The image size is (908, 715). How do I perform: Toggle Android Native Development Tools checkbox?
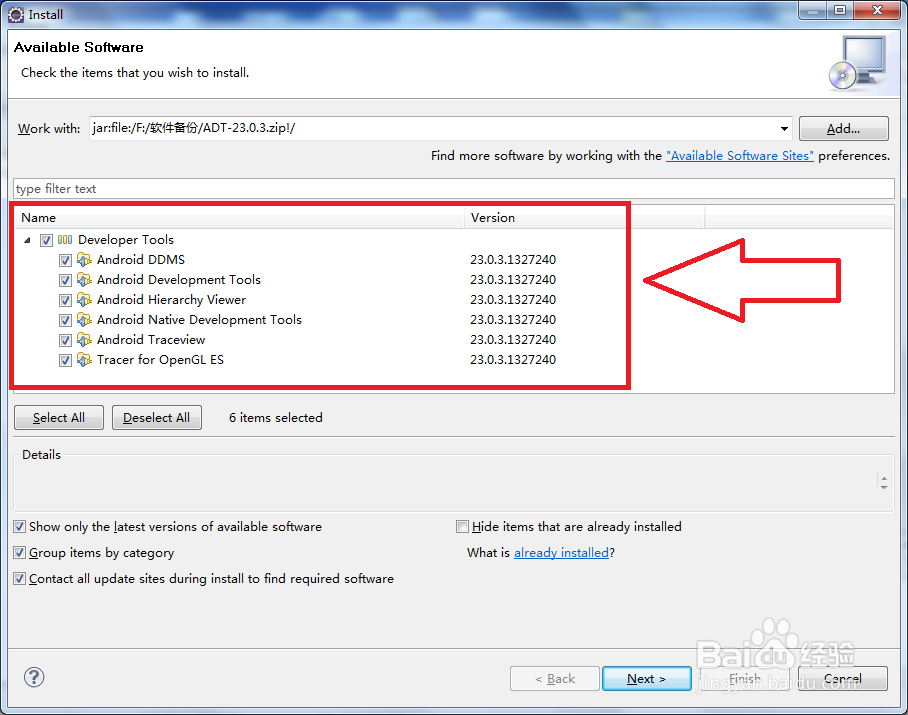(65, 320)
